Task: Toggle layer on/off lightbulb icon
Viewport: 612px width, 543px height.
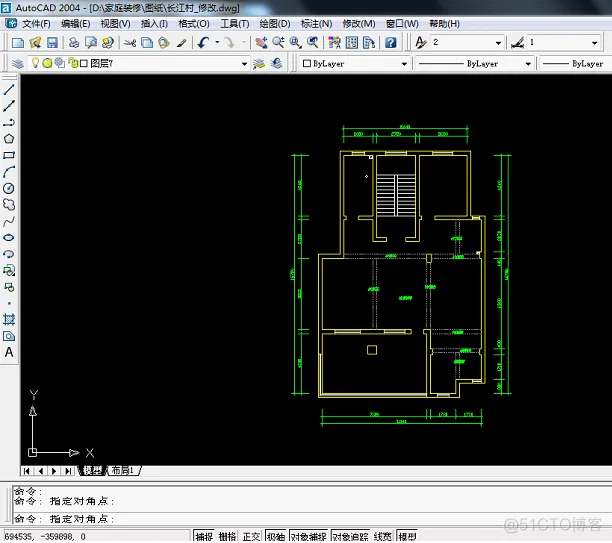Action: [35, 62]
